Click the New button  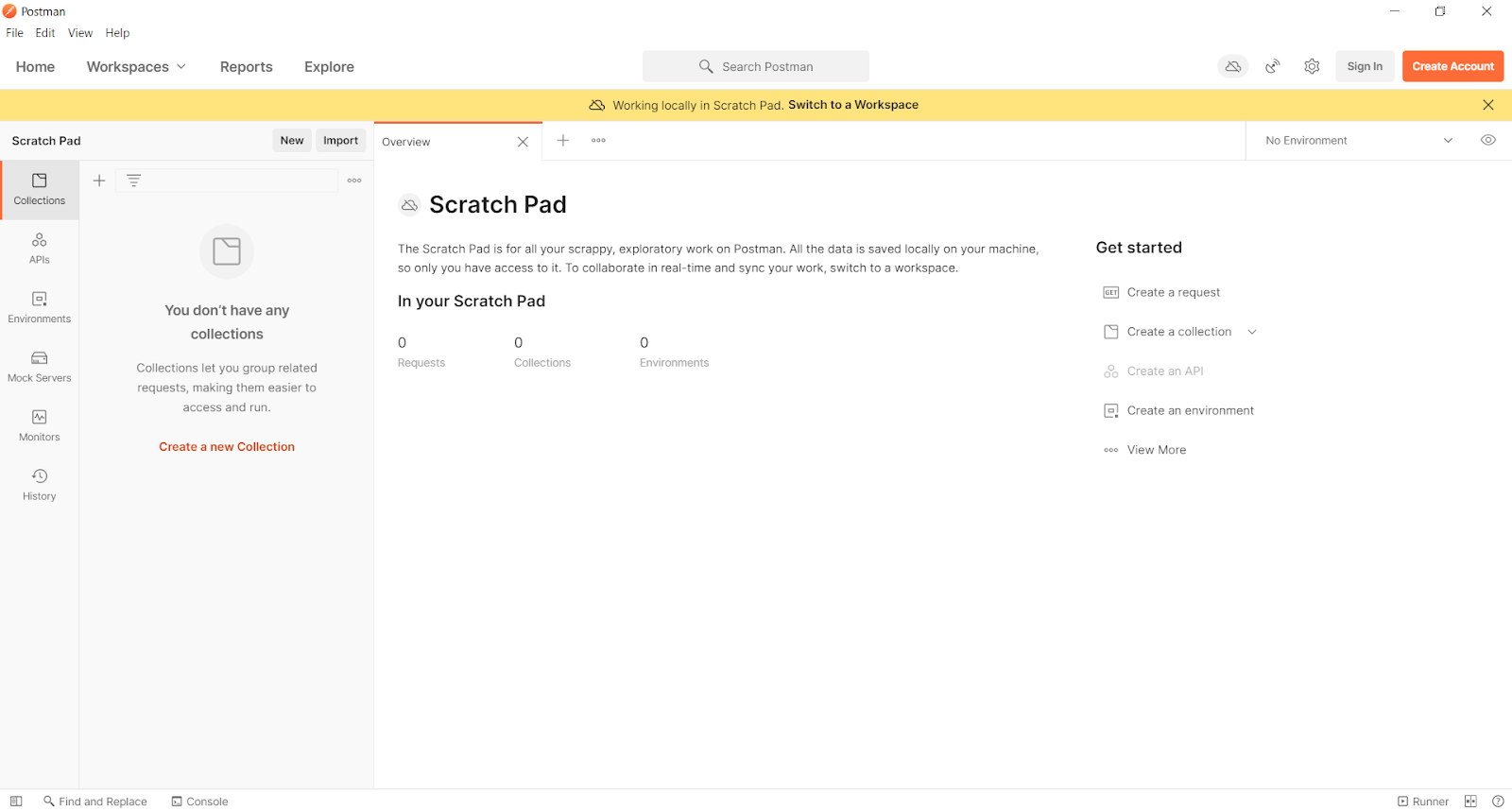[292, 141]
